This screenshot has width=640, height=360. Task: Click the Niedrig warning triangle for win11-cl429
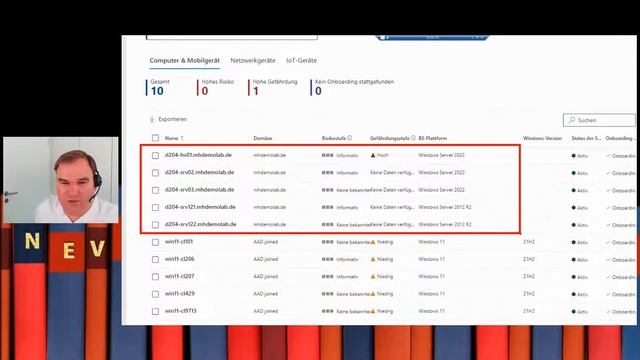pyautogui.click(x=373, y=293)
